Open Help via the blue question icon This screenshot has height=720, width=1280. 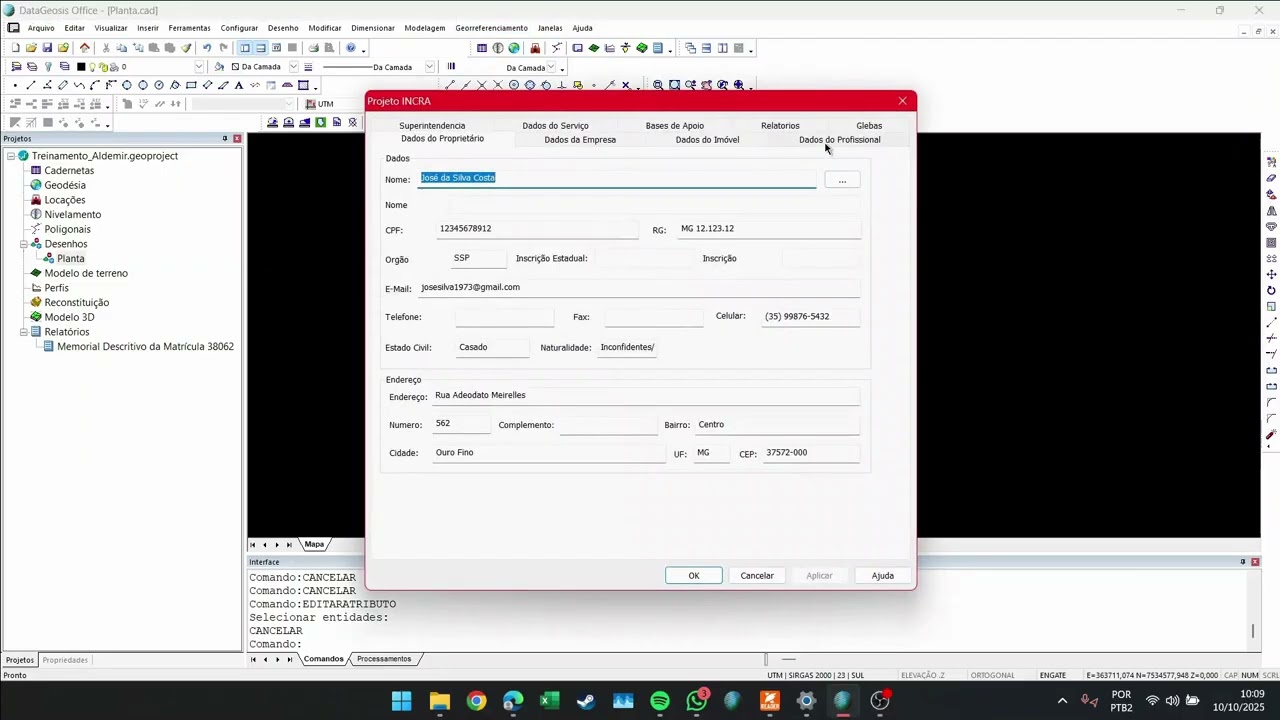351,48
